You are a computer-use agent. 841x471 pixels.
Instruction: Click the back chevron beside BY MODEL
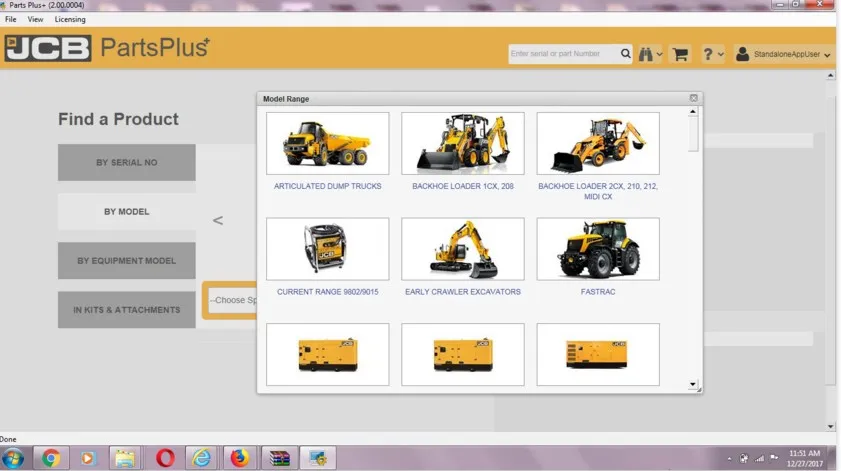point(218,221)
